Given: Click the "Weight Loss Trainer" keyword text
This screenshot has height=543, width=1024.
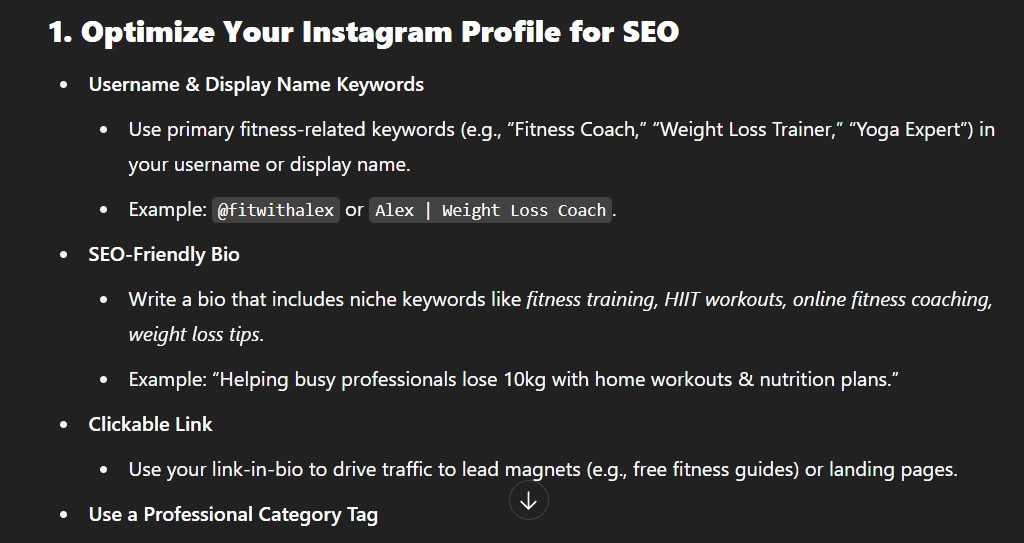Looking at the screenshot, I should pos(747,129).
